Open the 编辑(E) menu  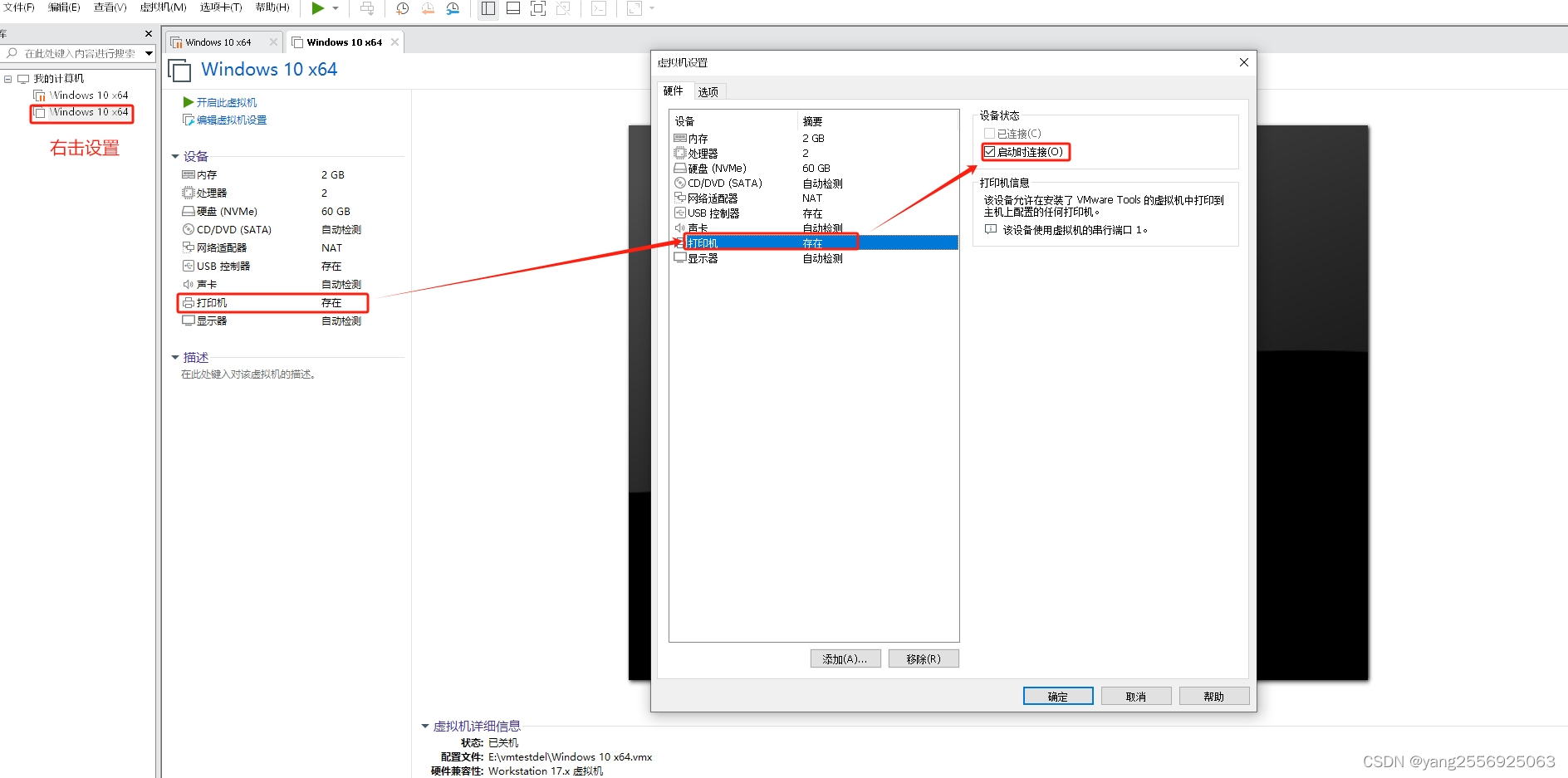(x=64, y=7)
